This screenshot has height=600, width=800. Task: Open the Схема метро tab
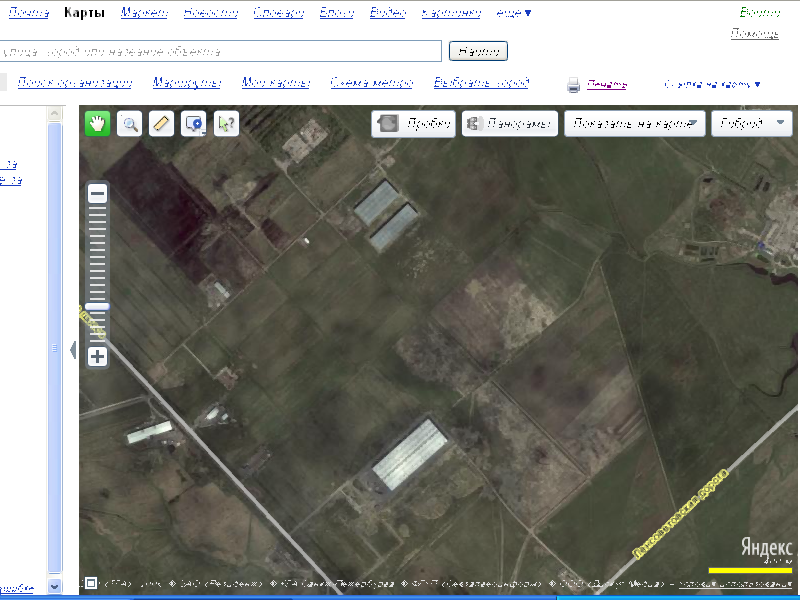coord(369,83)
